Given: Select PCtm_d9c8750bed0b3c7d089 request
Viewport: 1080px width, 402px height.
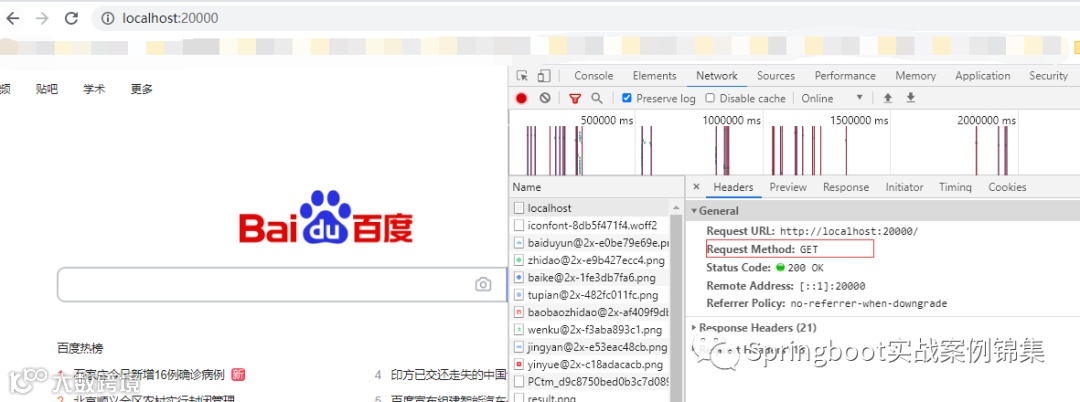Looking at the screenshot, I should click(x=591, y=381).
